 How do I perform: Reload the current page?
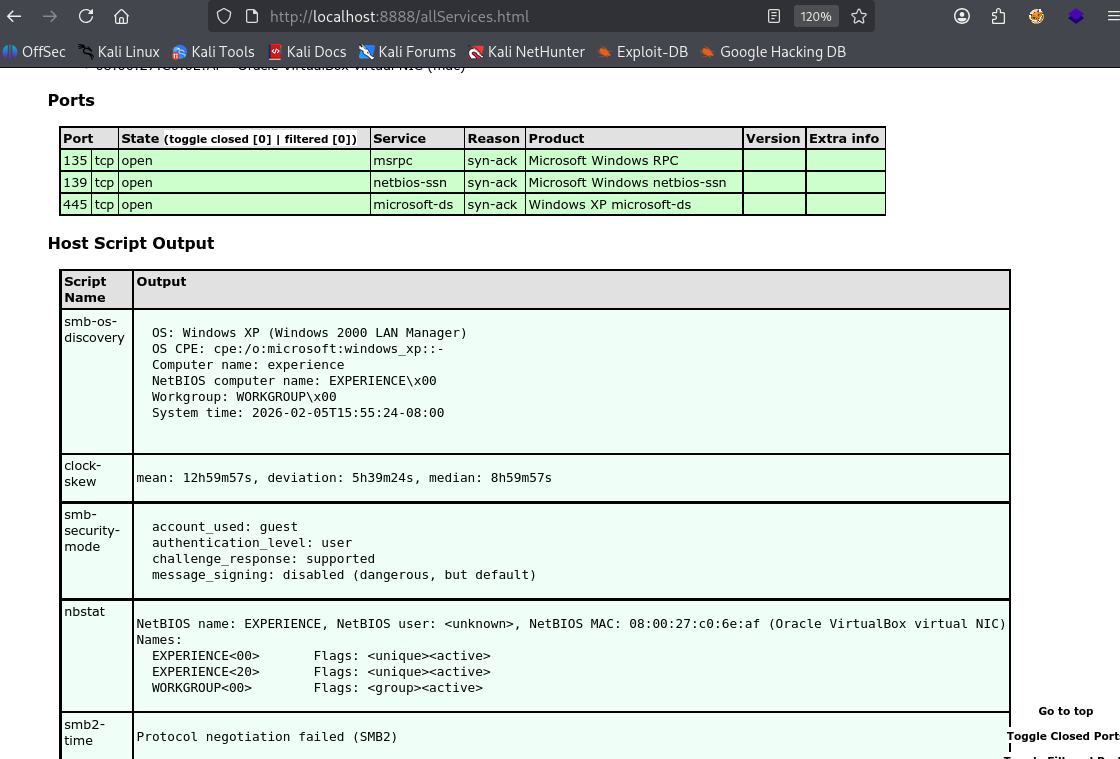click(86, 16)
